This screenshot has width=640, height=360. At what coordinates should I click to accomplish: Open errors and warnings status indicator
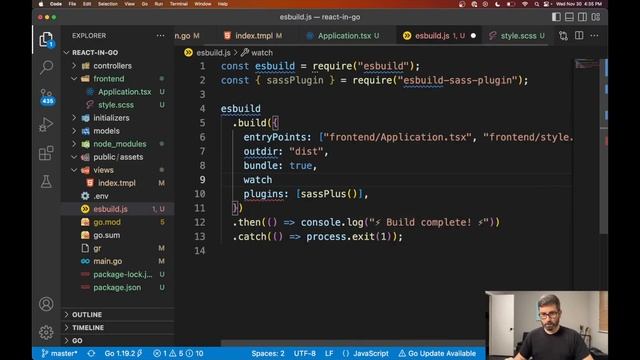[178, 353]
